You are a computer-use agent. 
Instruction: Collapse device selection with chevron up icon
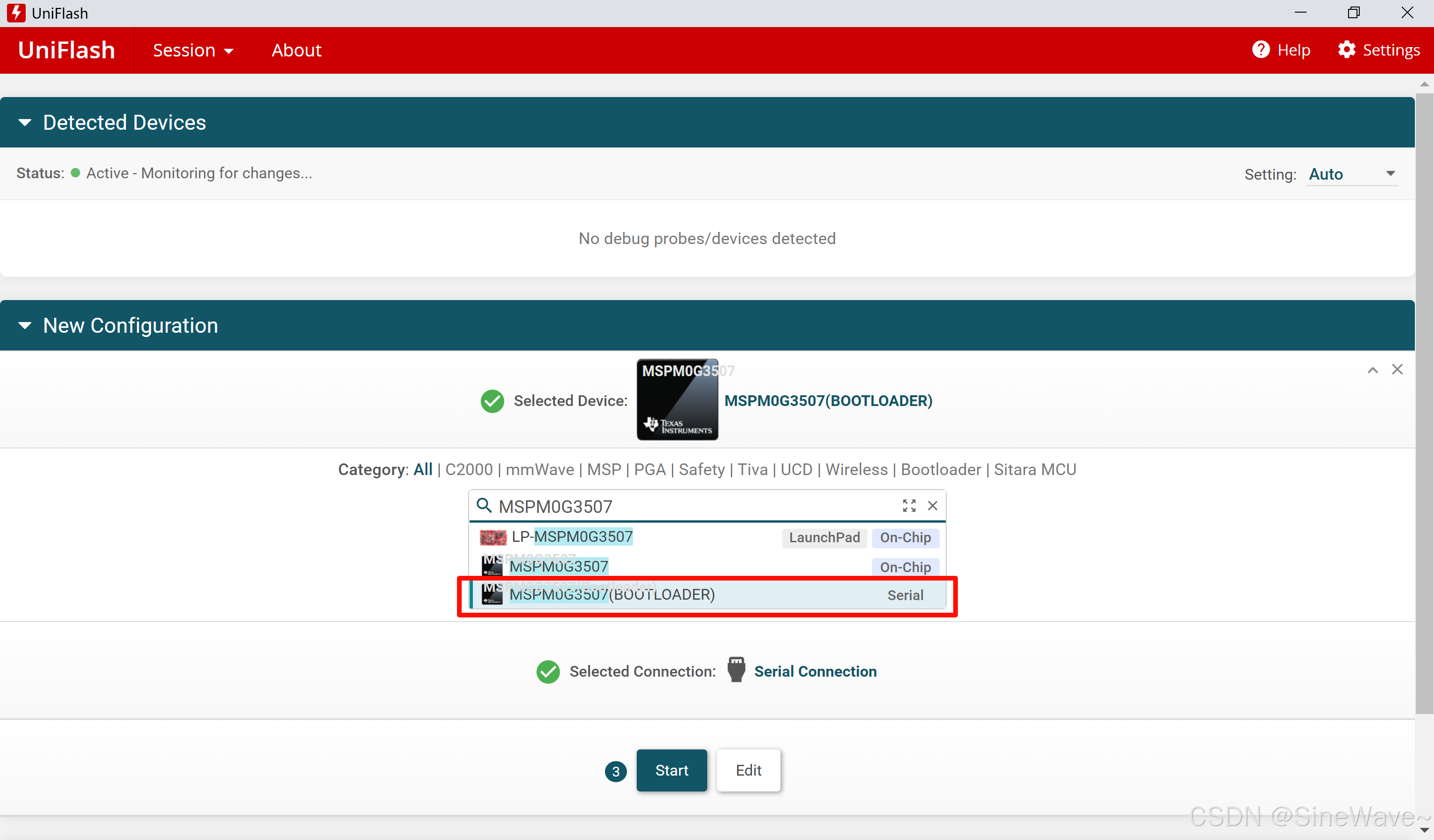pyautogui.click(x=1372, y=370)
